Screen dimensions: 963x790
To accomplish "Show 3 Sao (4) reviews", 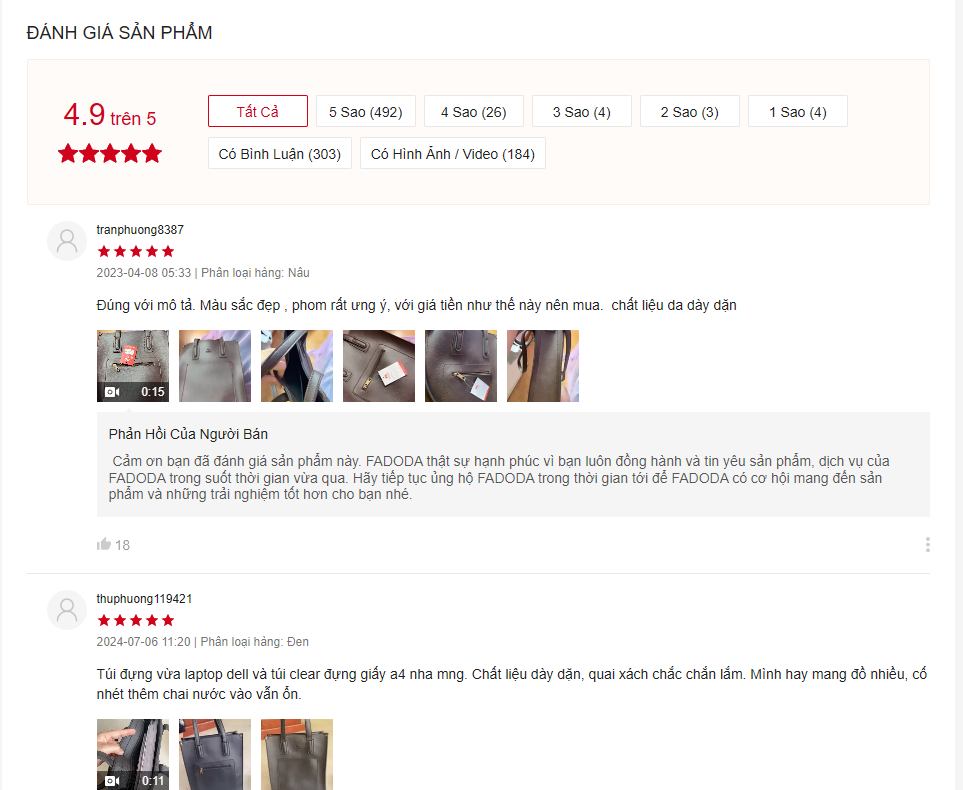I will pyautogui.click(x=582, y=111).
